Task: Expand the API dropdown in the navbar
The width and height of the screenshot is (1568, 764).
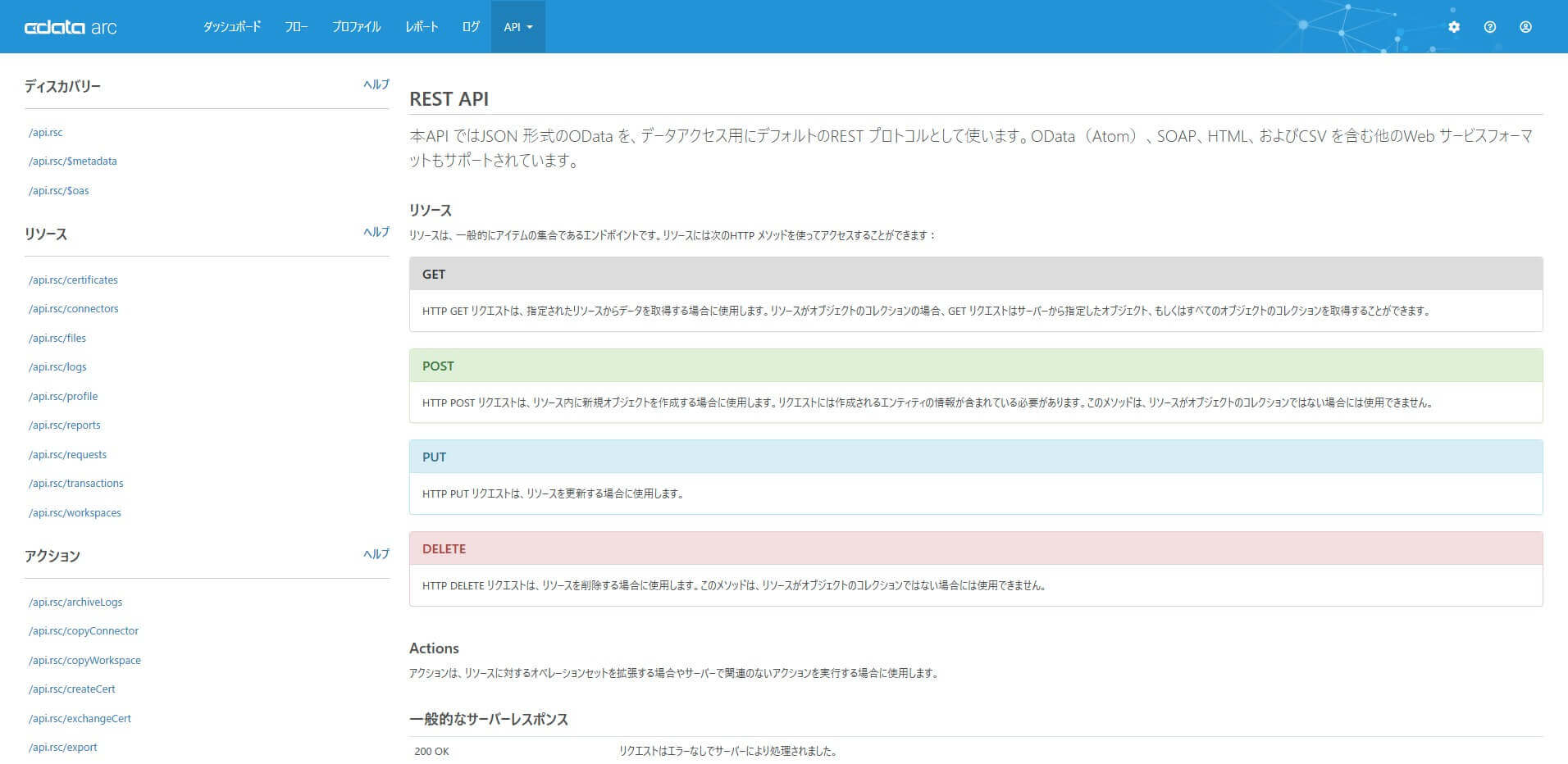Action: click(x=517, y=26)
